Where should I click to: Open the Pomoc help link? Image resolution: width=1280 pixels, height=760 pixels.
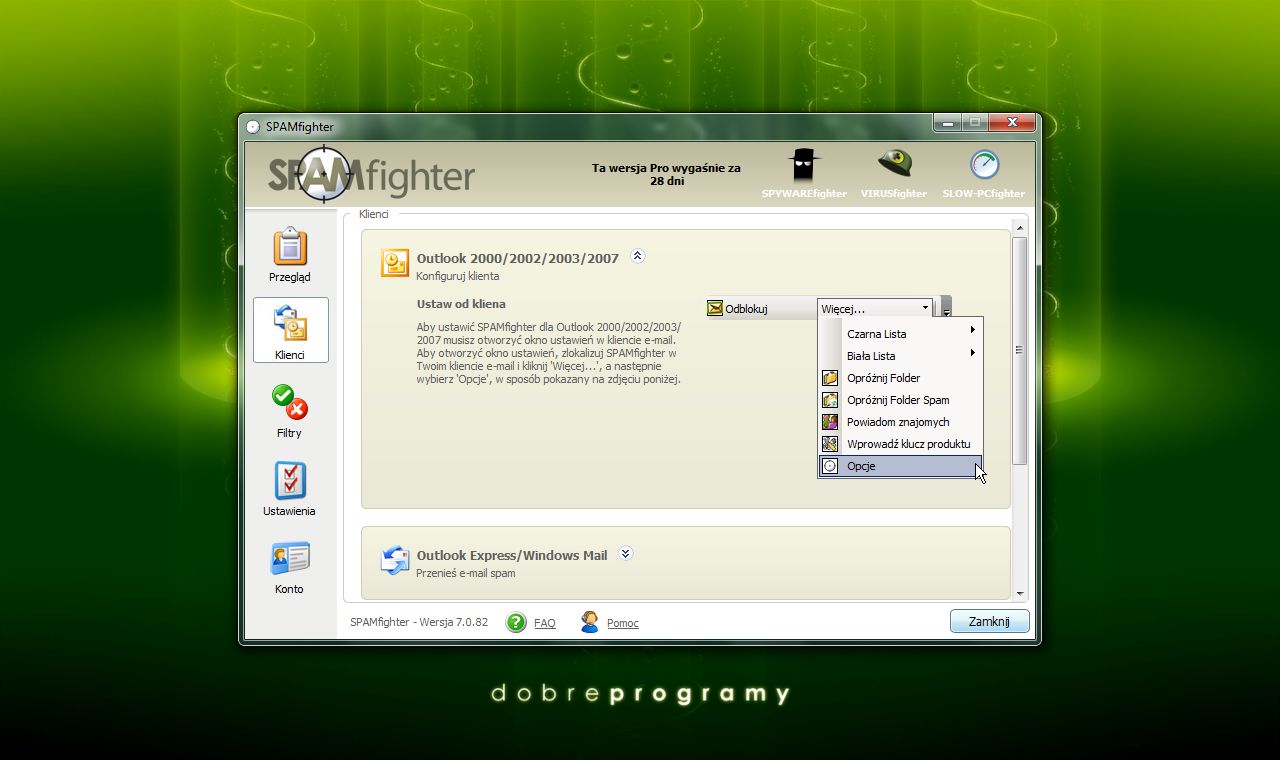point(623,623)
